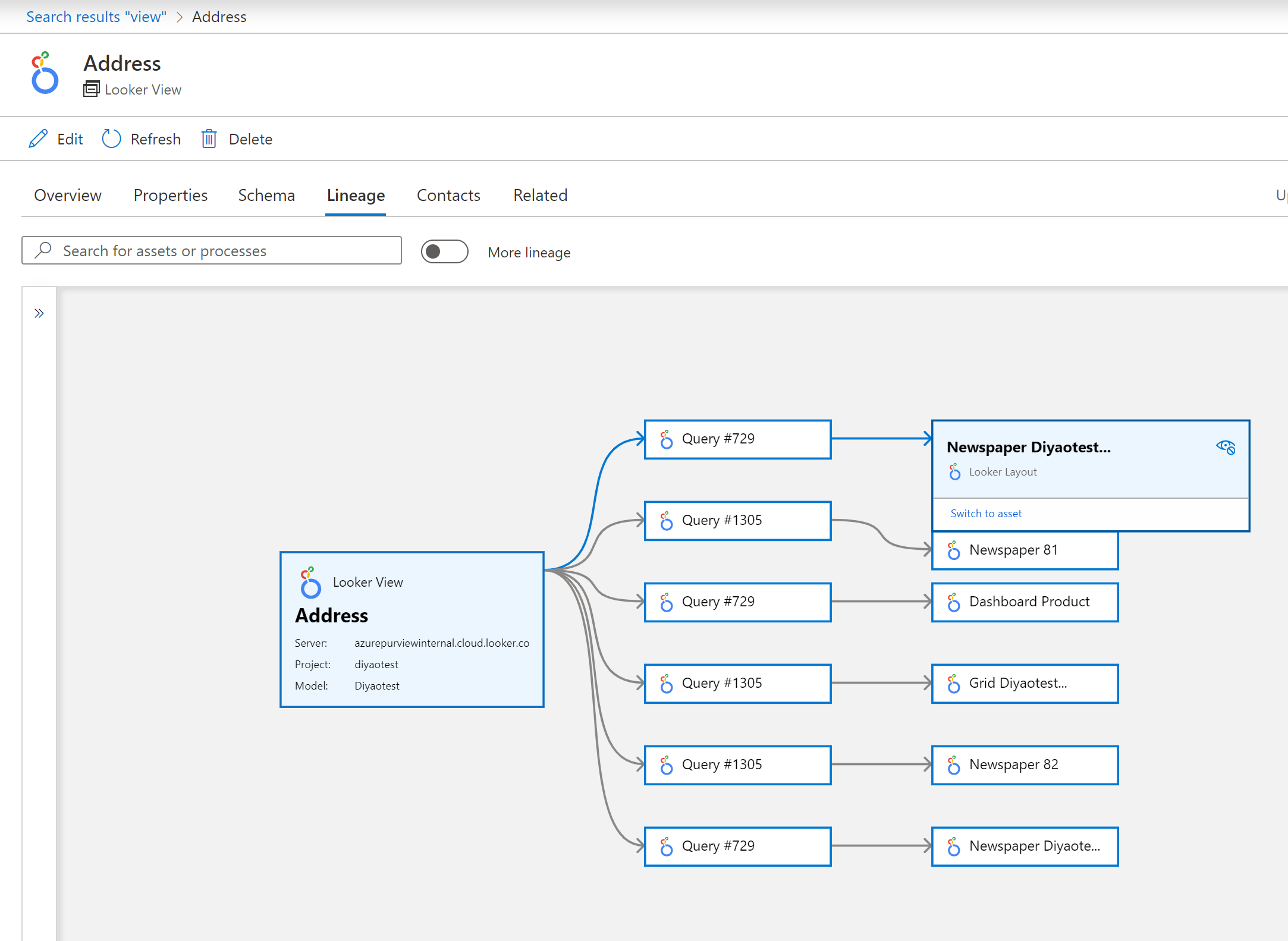
Task: Select the Lineage tab
Action: tap(356, 195)
